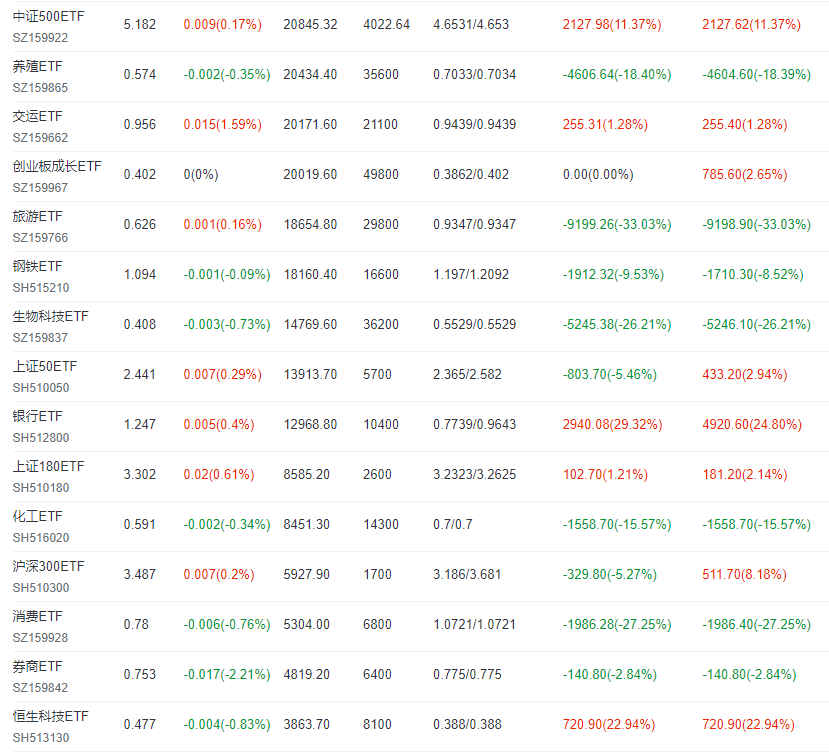Image resolution: width=829 pixels, height=752 pixels.
Task: Click cost value 4.6531/4.653
Action: pos(471,24)
